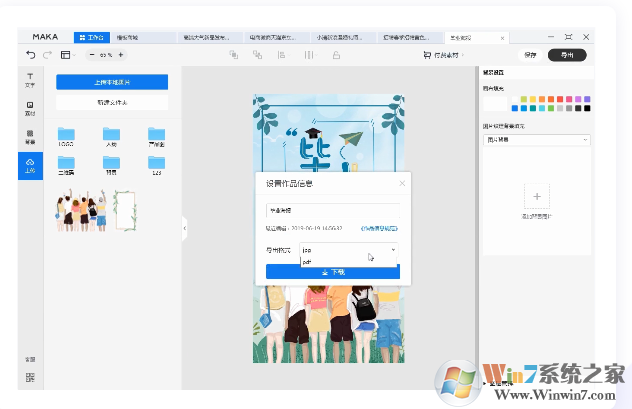Switch to the blue workbench tab

[x=92, y=37]
